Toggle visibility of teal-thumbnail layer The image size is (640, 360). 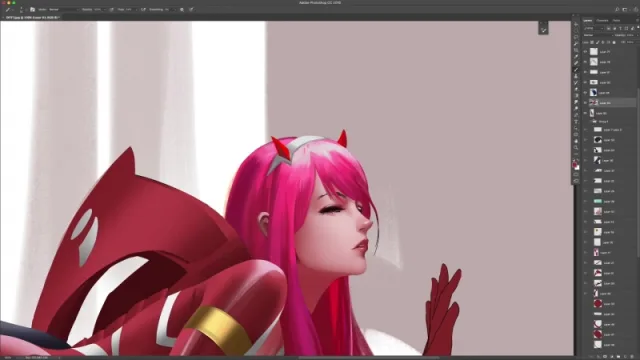[585, 201]
